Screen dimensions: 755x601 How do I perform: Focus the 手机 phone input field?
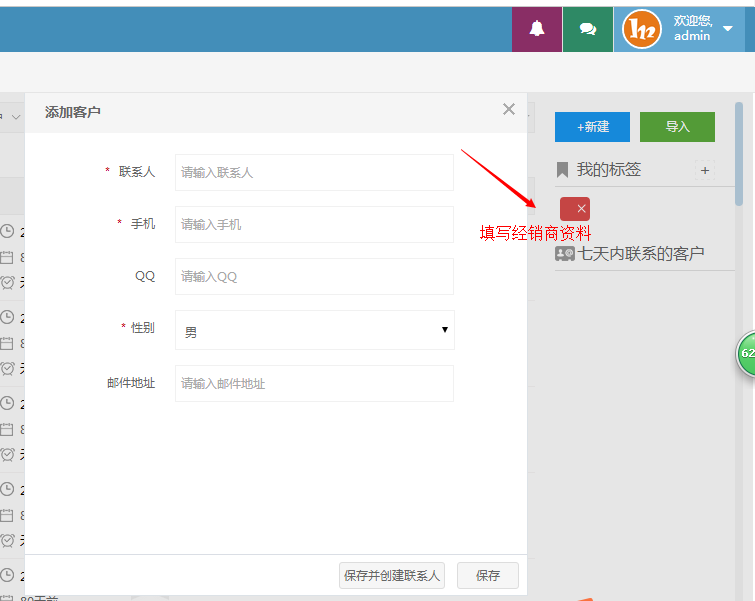(x=314, y=224)
